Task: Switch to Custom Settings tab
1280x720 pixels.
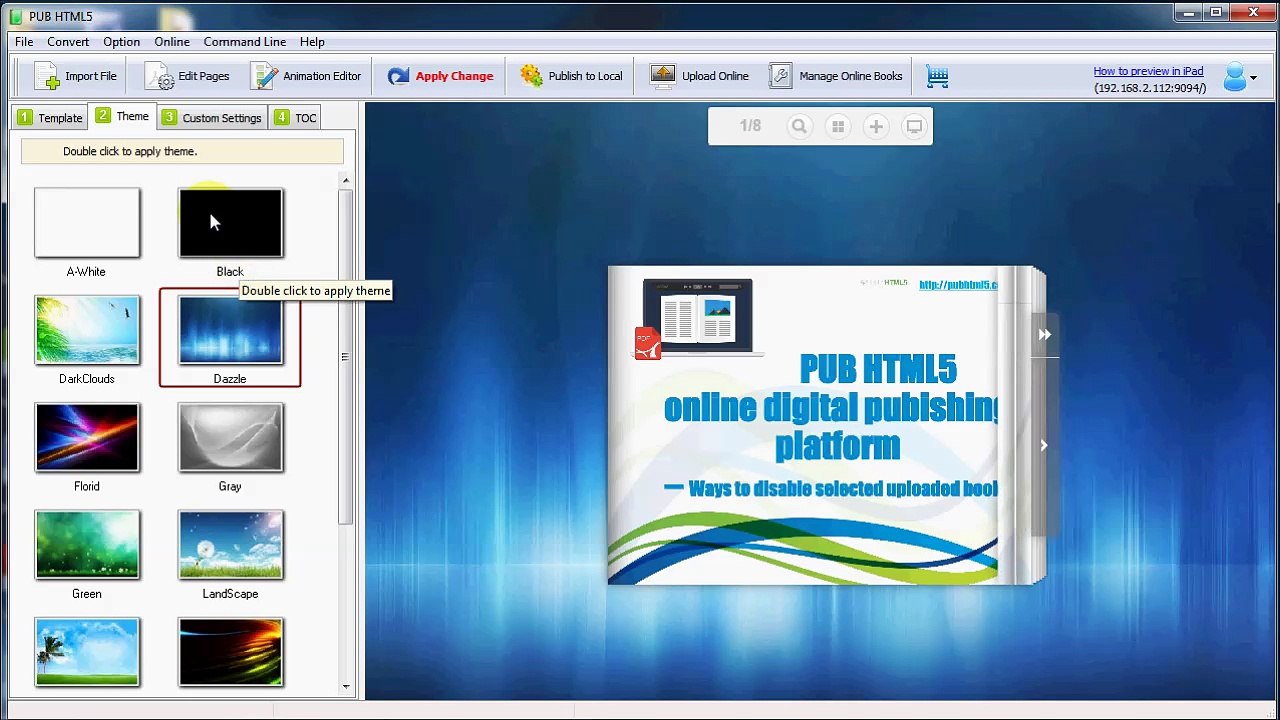Action: pos(212,118)
